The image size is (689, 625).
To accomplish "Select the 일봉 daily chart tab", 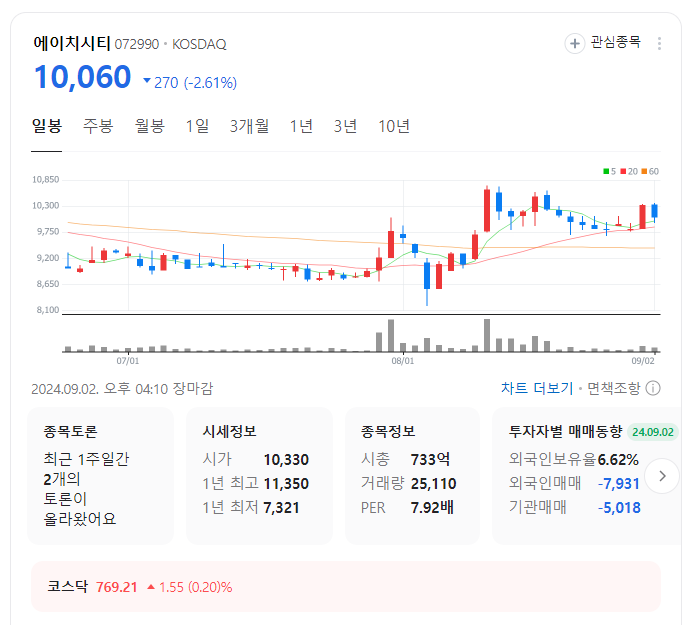I will (47, 127).
